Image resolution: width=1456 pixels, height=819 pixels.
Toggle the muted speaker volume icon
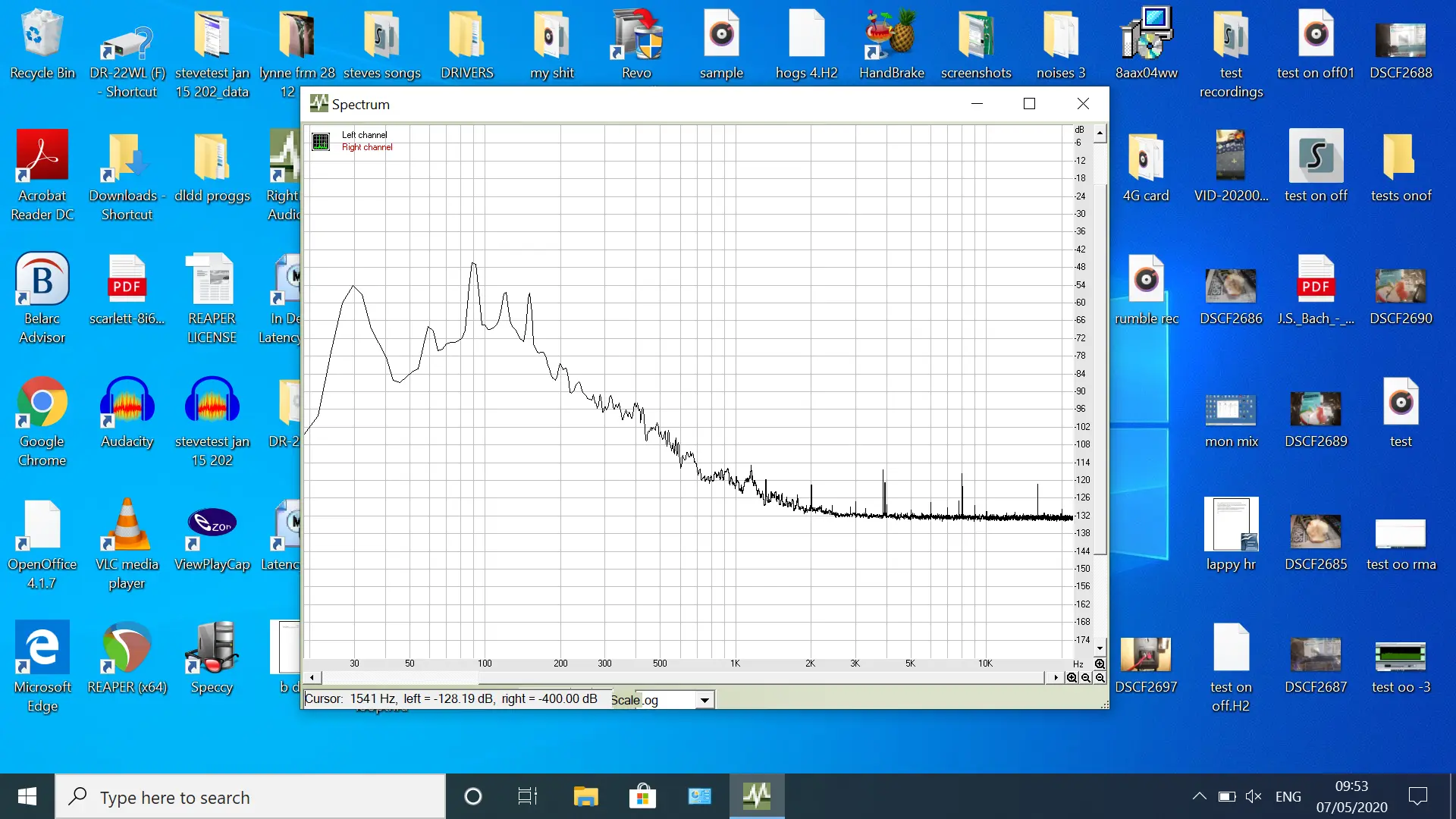coord(1254,796)
